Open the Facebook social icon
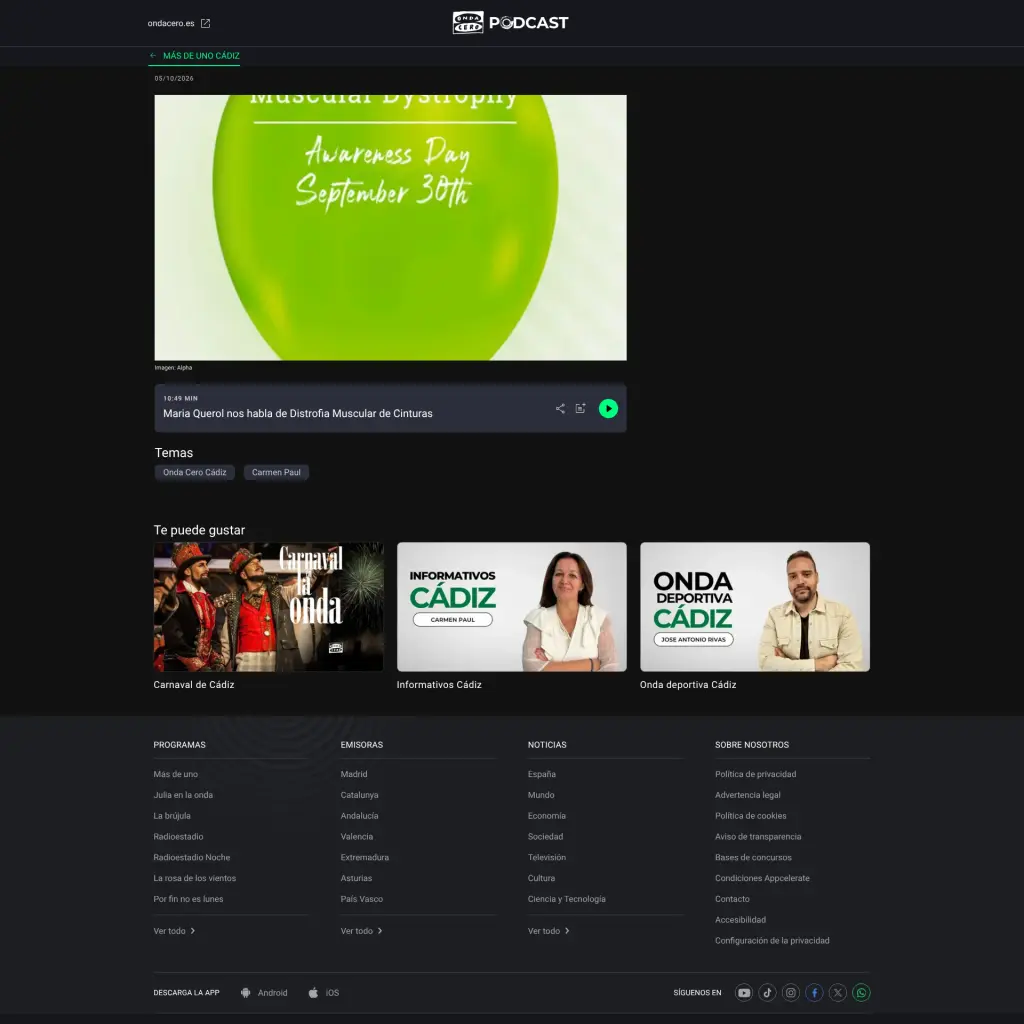Image resolution: width=1024 pixels, height=1024 pixels. [x=814, y=993]
